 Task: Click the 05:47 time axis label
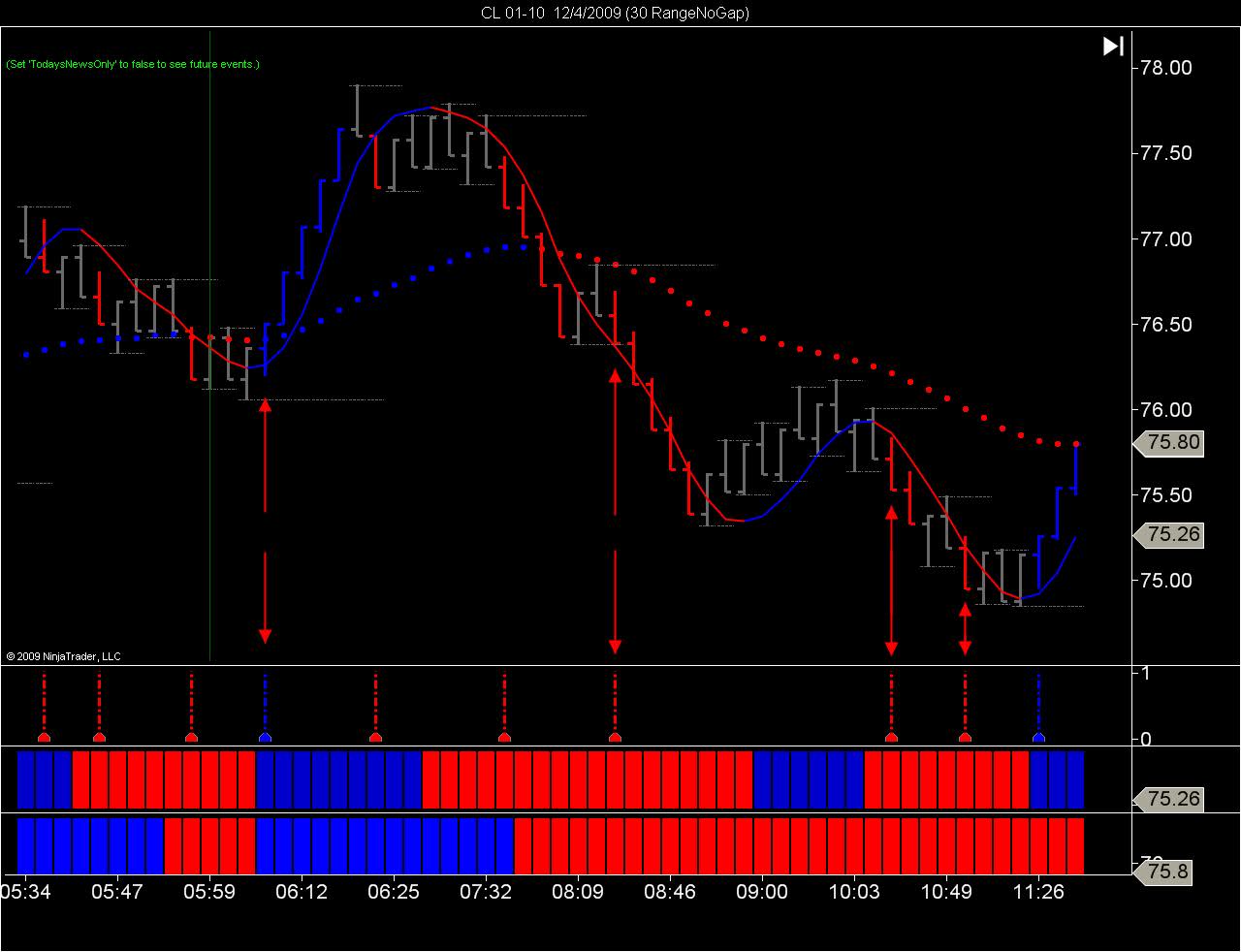(x=117, y=891)
